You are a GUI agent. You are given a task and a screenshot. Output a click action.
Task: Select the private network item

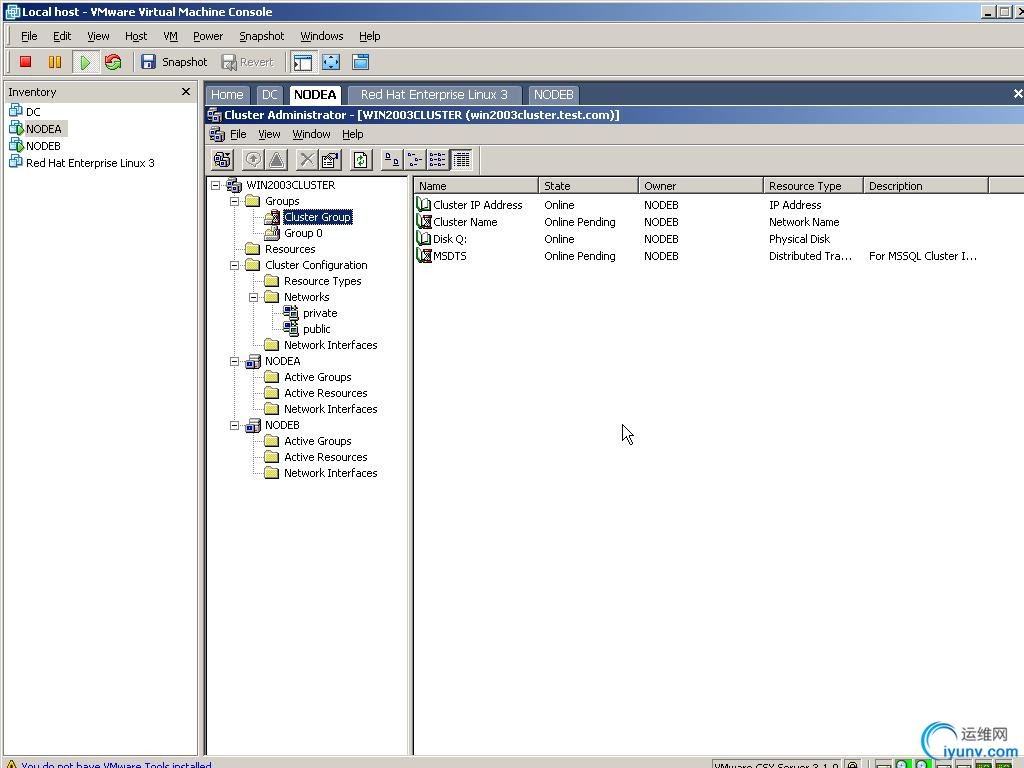(x=319, y=313)
